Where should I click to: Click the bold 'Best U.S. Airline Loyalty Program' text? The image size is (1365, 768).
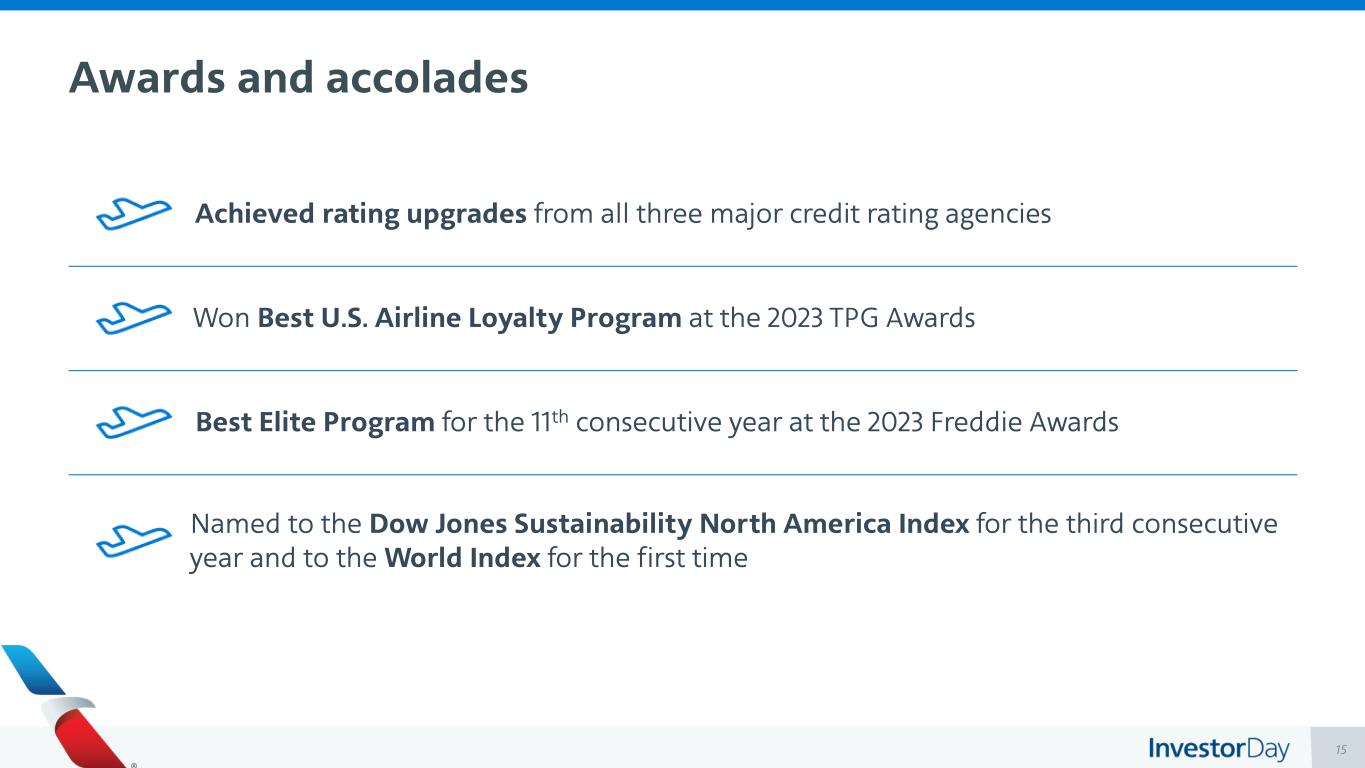point(469,318)
